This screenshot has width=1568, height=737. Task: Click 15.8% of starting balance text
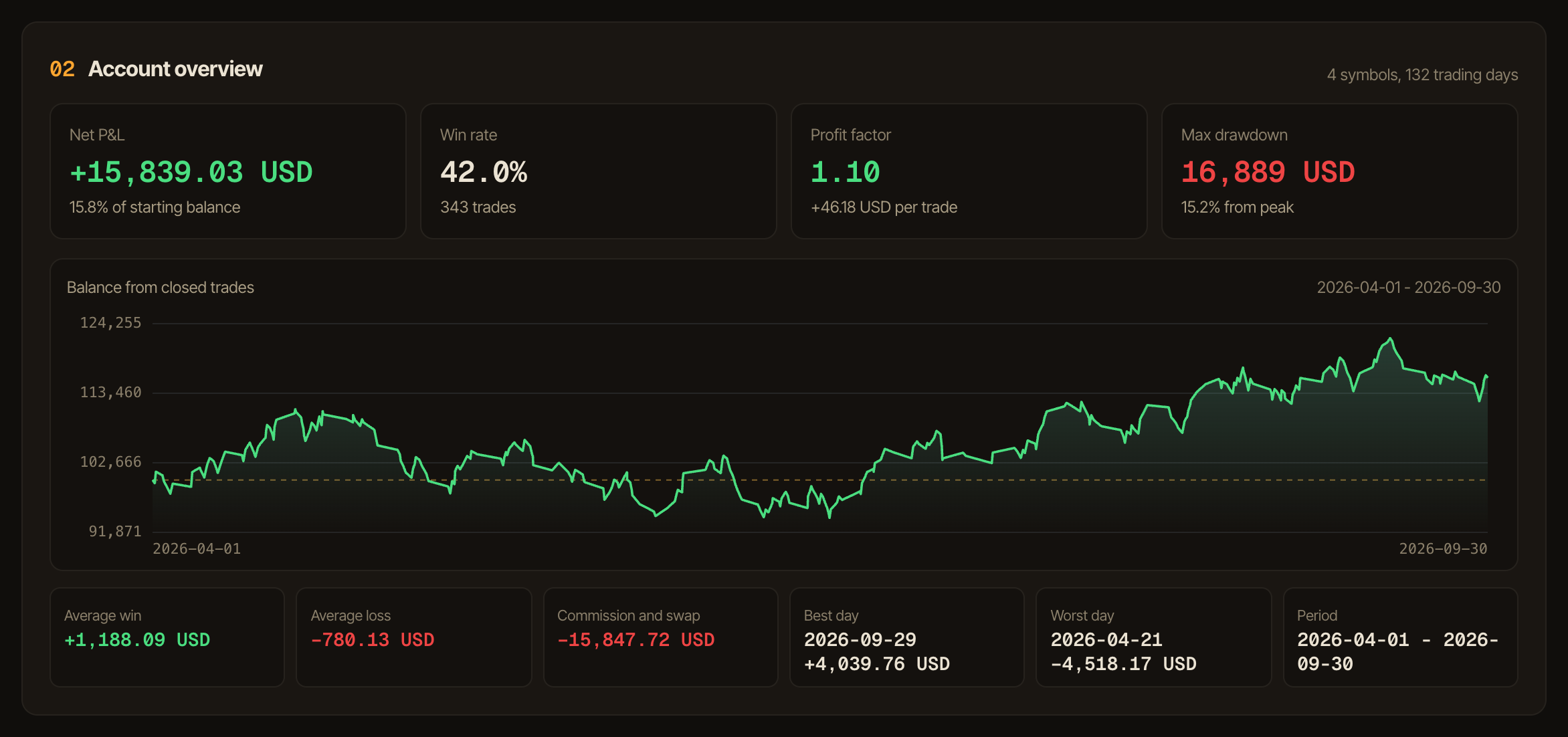(155, 207)
